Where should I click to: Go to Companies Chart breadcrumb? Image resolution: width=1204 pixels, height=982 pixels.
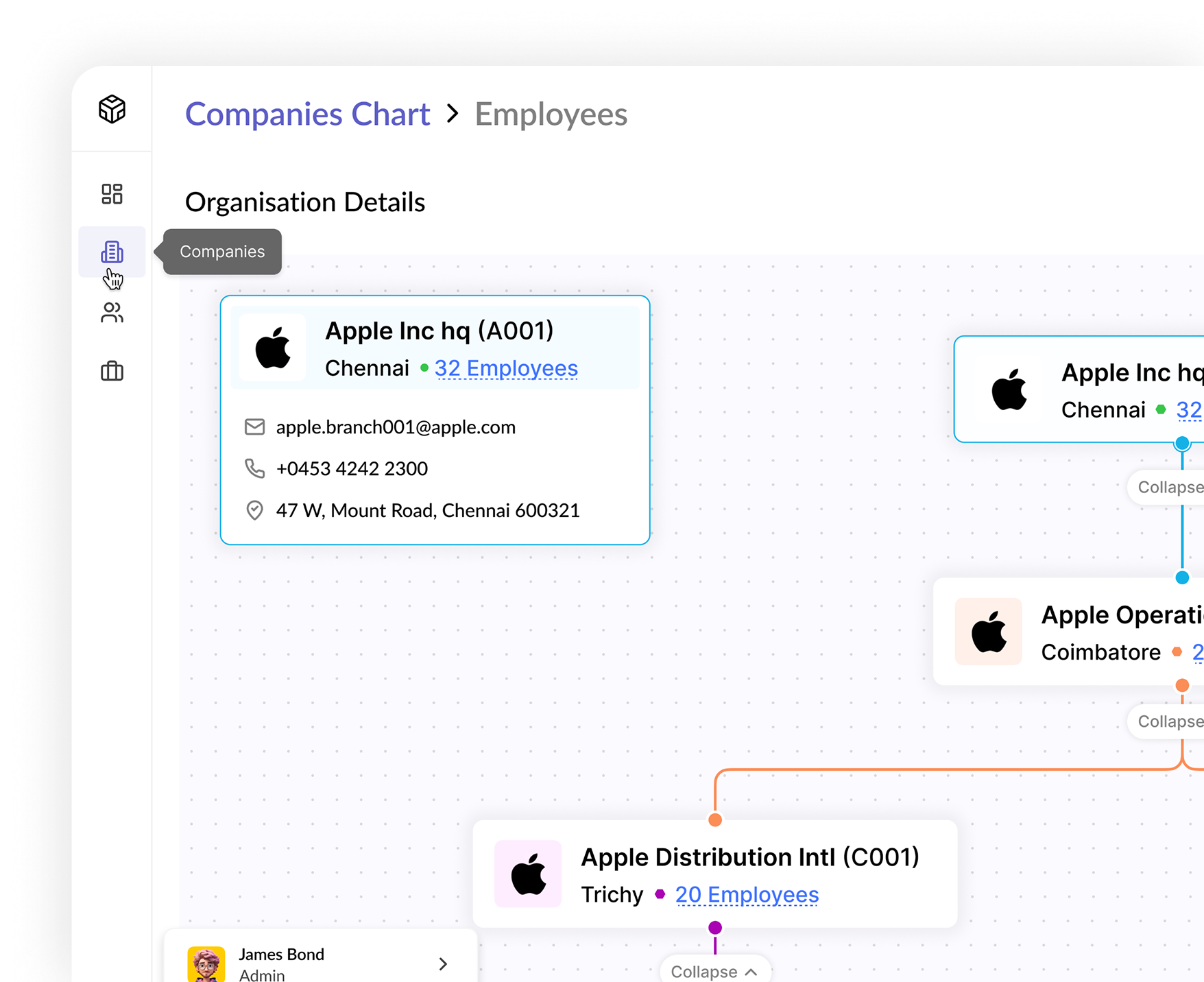(307, 114)
